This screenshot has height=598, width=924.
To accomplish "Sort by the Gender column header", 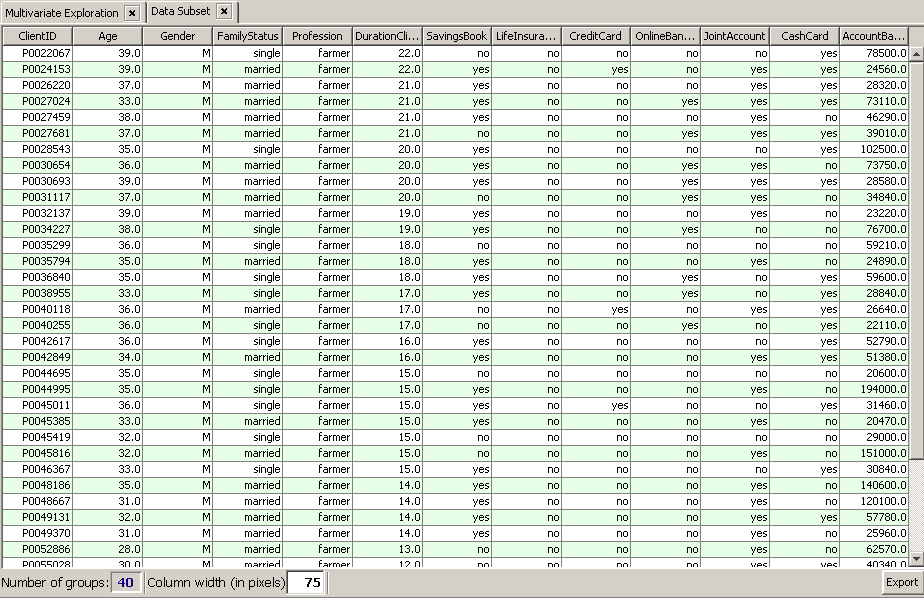I will click(x=176, y=36).
